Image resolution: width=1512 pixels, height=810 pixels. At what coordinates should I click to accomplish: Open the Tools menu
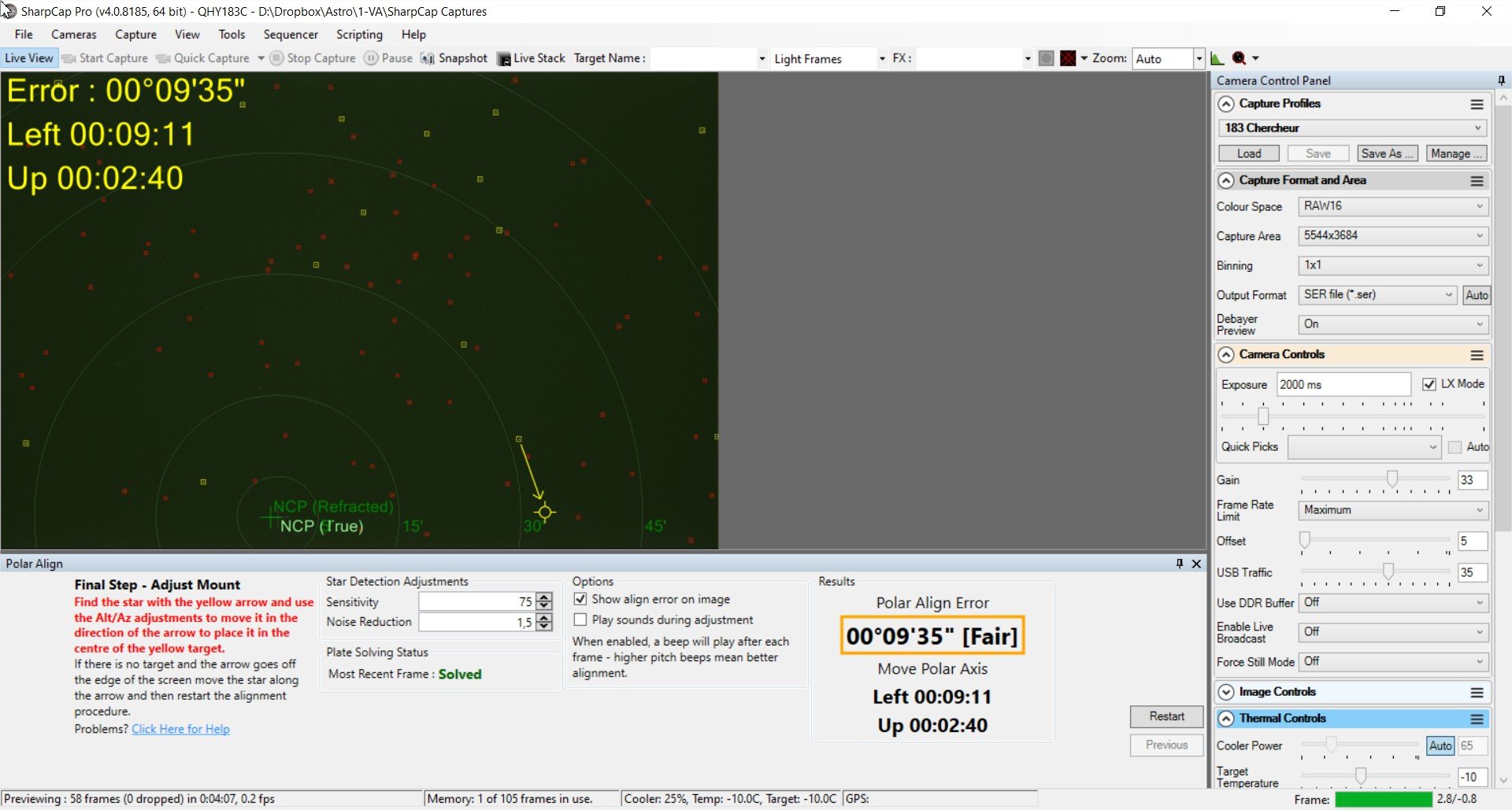[x=232, y=35]
